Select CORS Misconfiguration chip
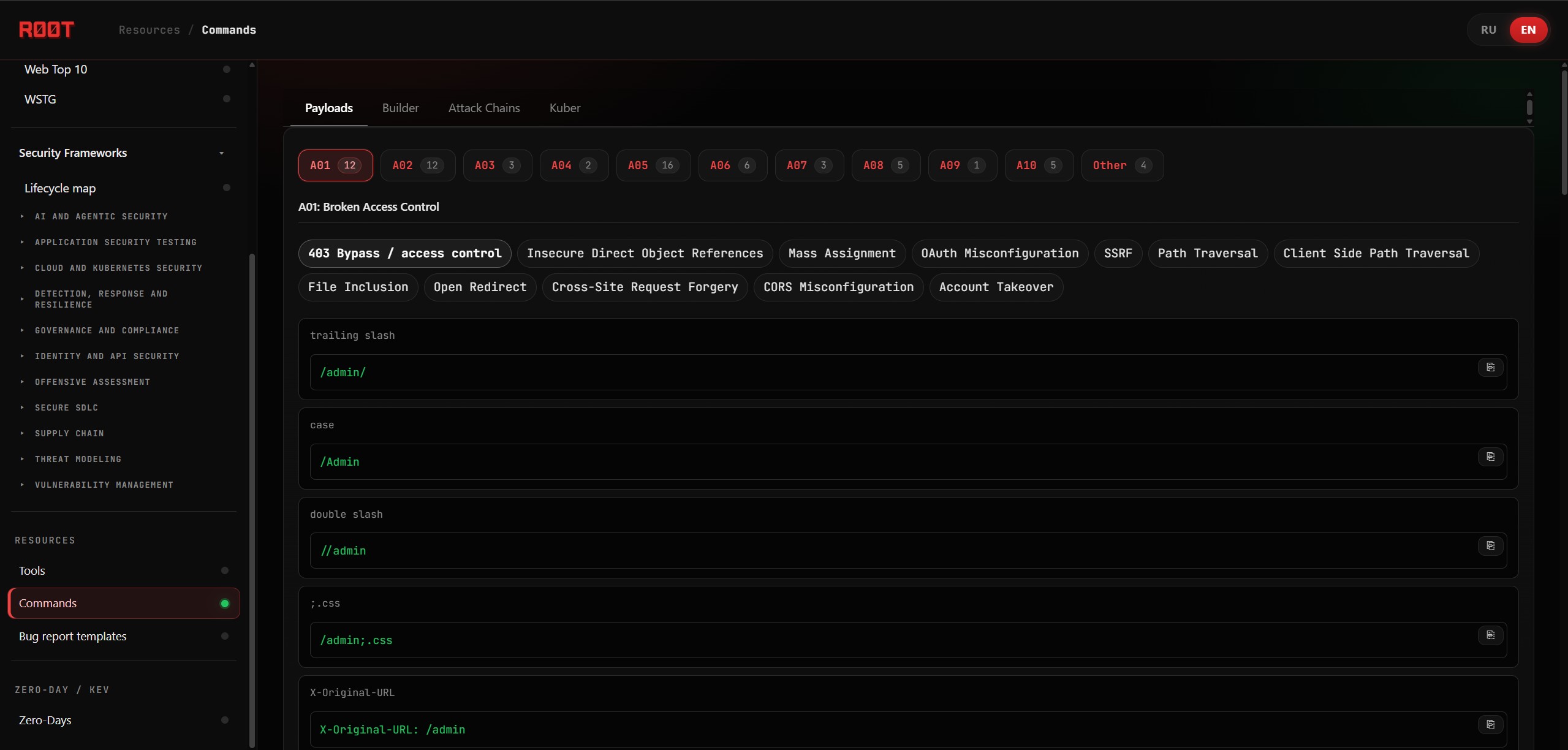The width and height of the screenshot is (1568, 750). pos(838,287)
